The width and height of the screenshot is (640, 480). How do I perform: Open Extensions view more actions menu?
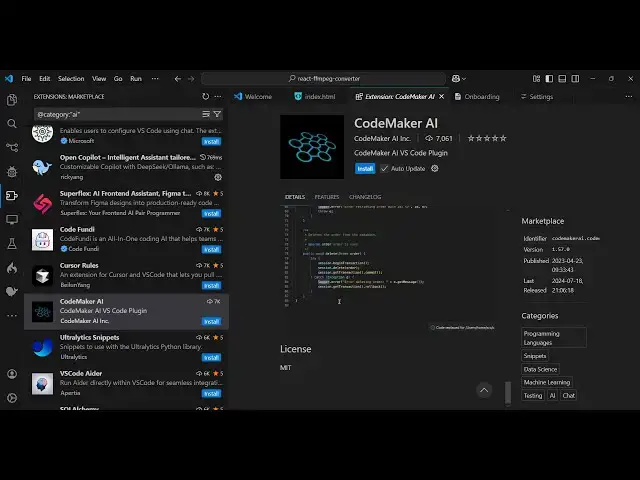pos(218,96)
